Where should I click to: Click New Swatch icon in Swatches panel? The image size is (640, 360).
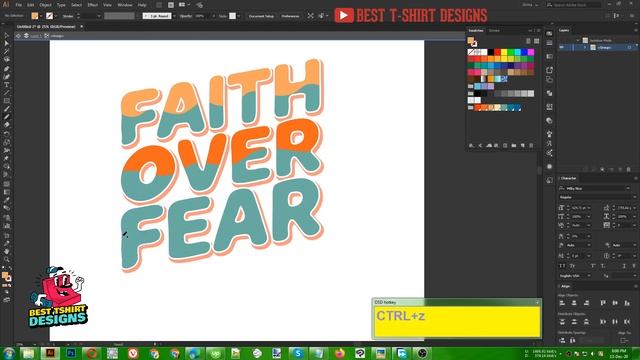tap(522, 146)
